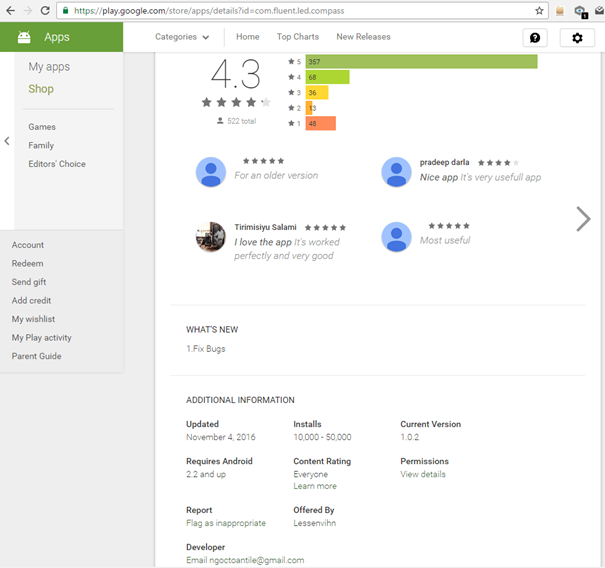Click Flag as inappropriate link
Screen dimensions: 605x568
pyautogui.click(x=226, y=523)
